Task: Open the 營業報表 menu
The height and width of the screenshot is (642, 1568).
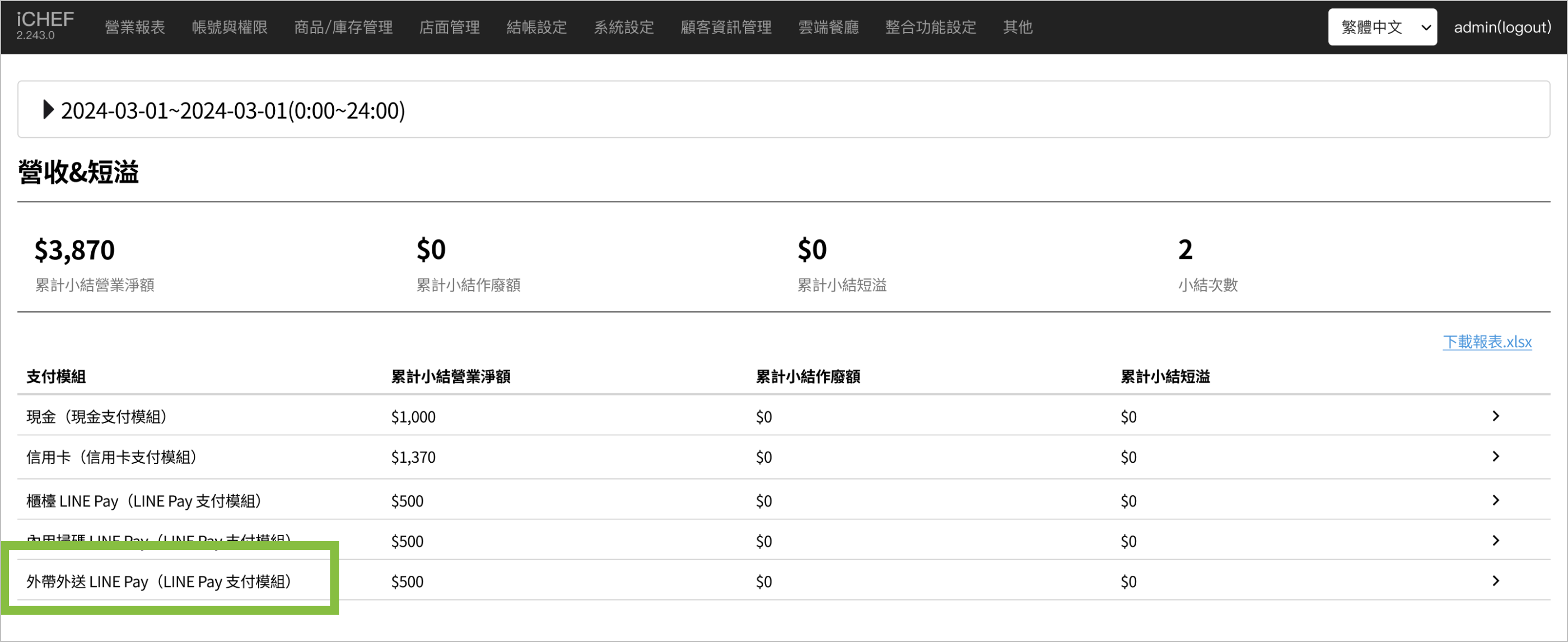Action: [134, 27]
